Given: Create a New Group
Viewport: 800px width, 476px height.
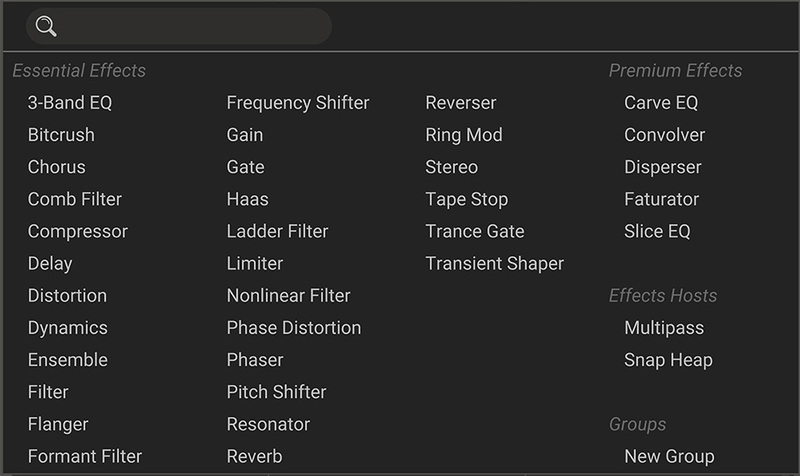Looking at the screenshot, I should tap(669, 456).
